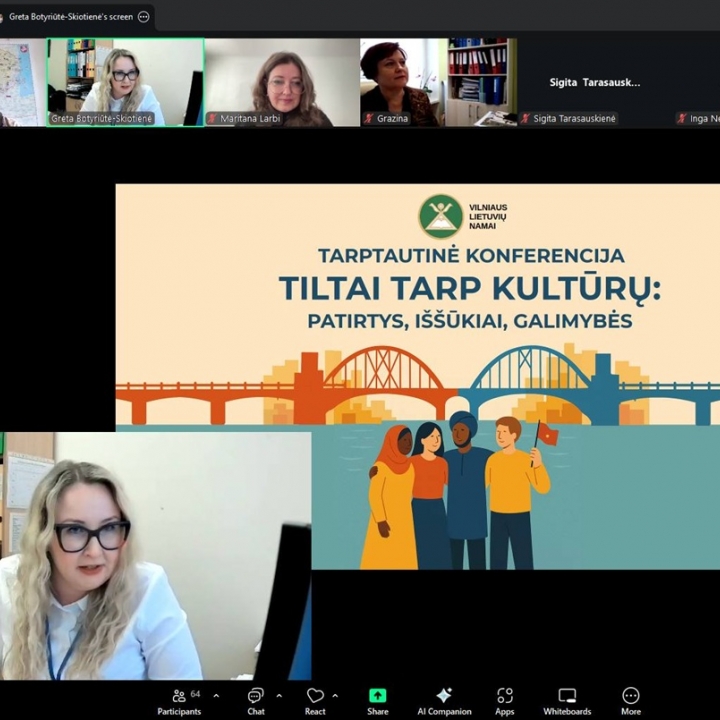
Task: Click the muted mic icon beside Grazina
Action: (369, 119)
